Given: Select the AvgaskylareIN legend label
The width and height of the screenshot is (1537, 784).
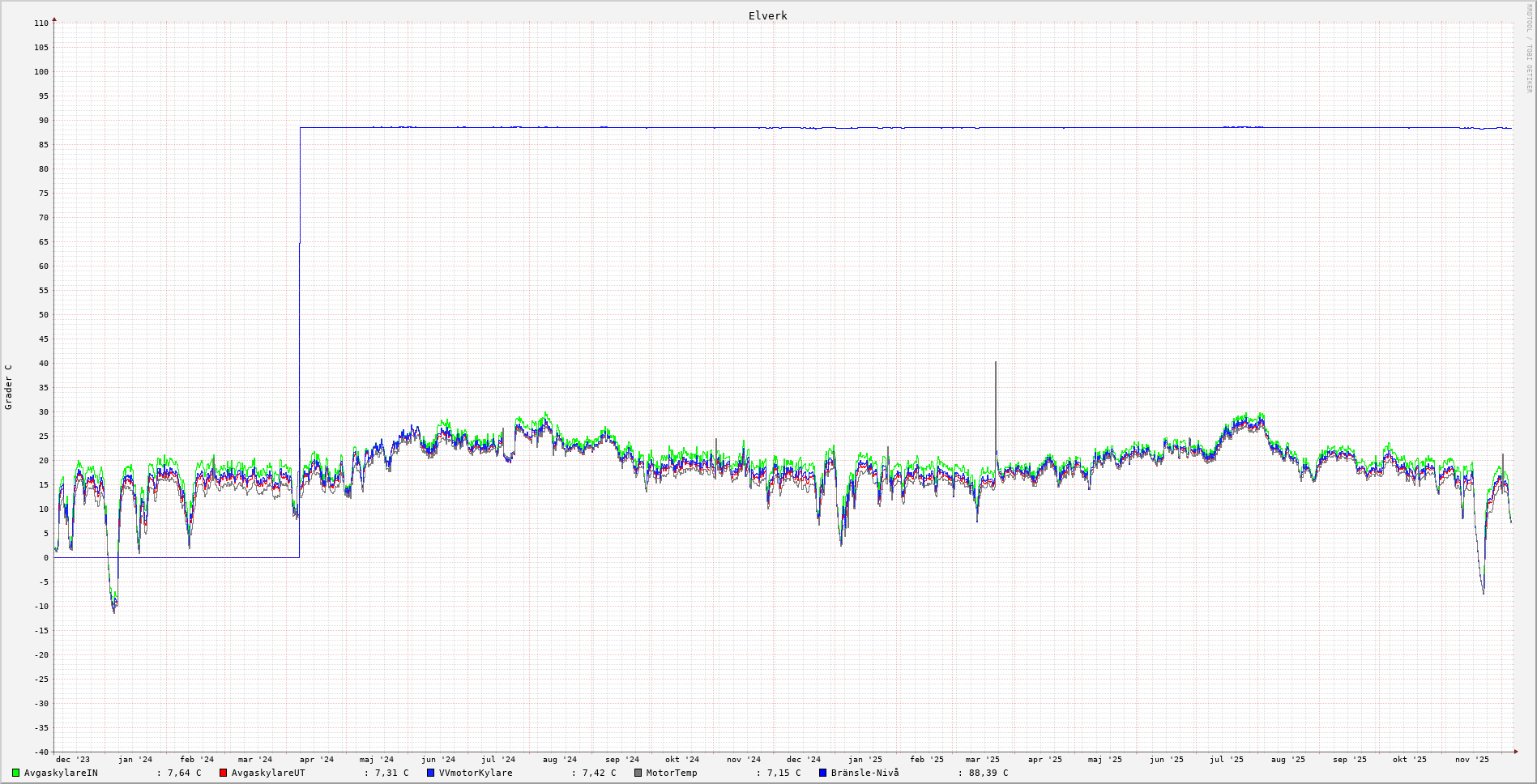Looking at the screenshot, I should [x=61, y=773].
